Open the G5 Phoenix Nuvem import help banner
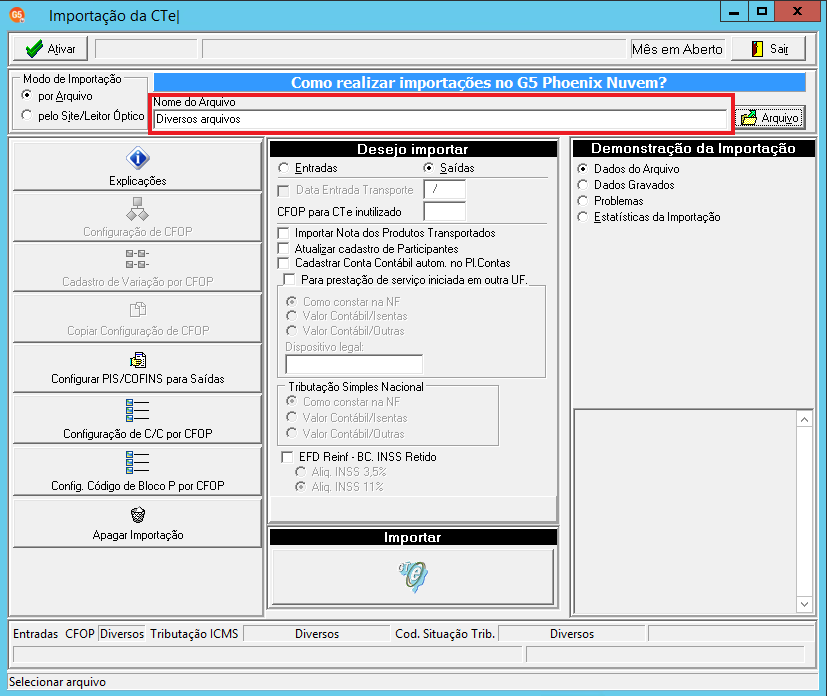This screenshot has height=696, width=827. pos(479,83)
